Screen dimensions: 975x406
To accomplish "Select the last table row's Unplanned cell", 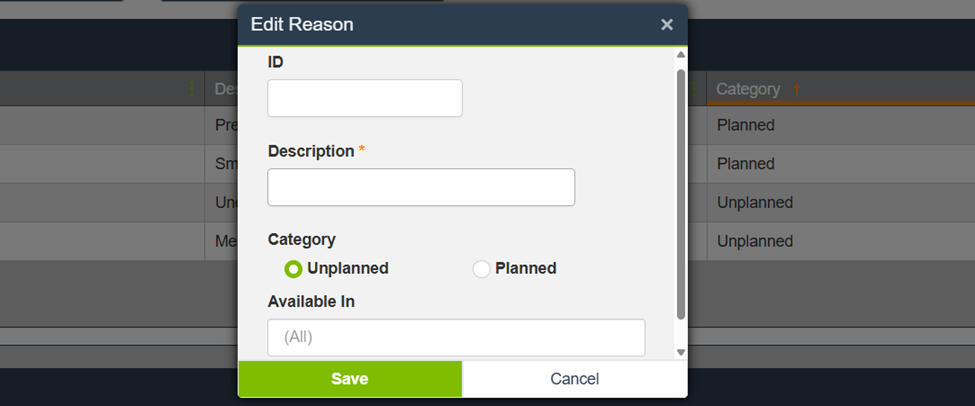I will (754, 241).
